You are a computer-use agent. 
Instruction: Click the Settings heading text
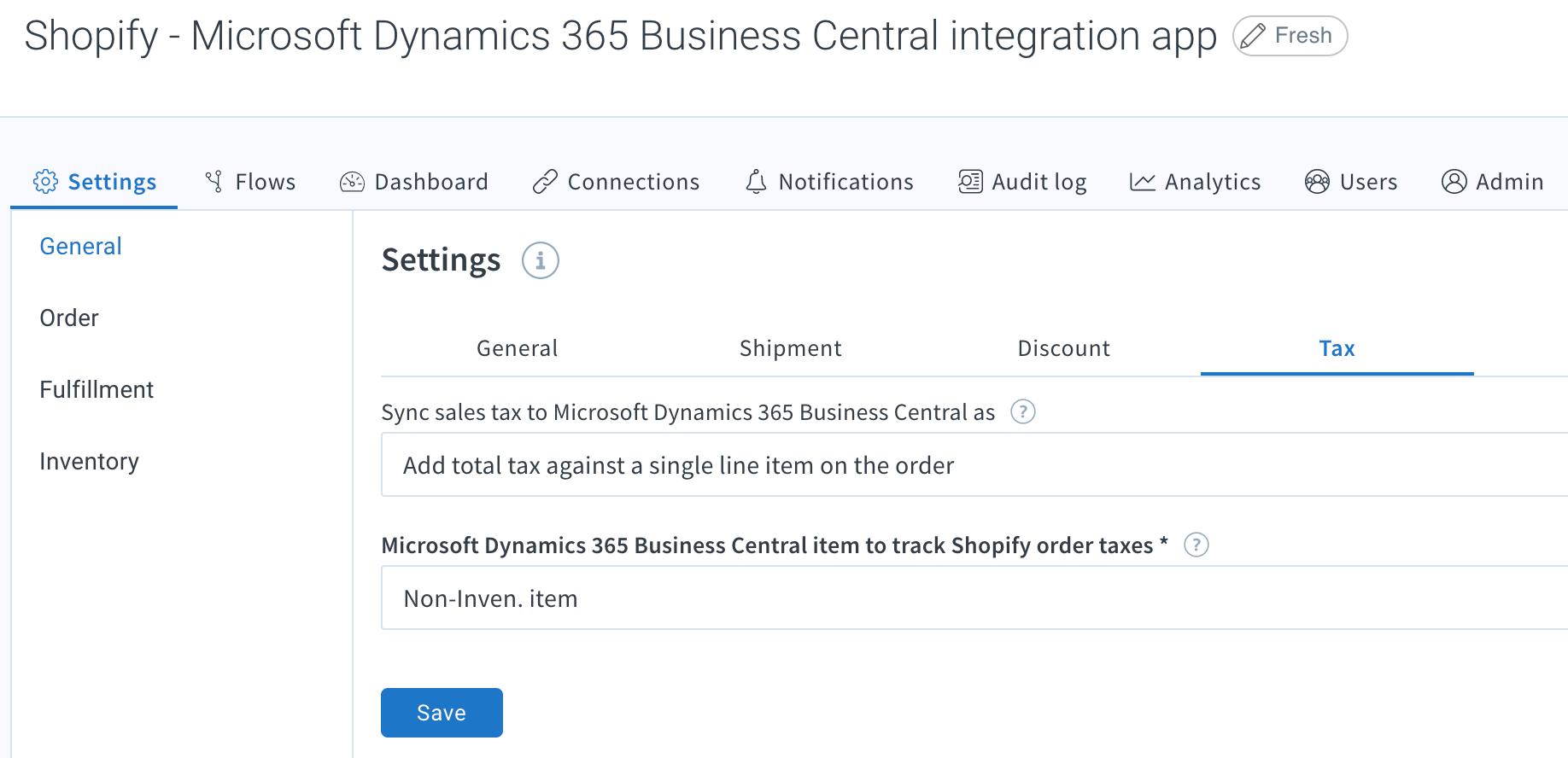point(441,260)
